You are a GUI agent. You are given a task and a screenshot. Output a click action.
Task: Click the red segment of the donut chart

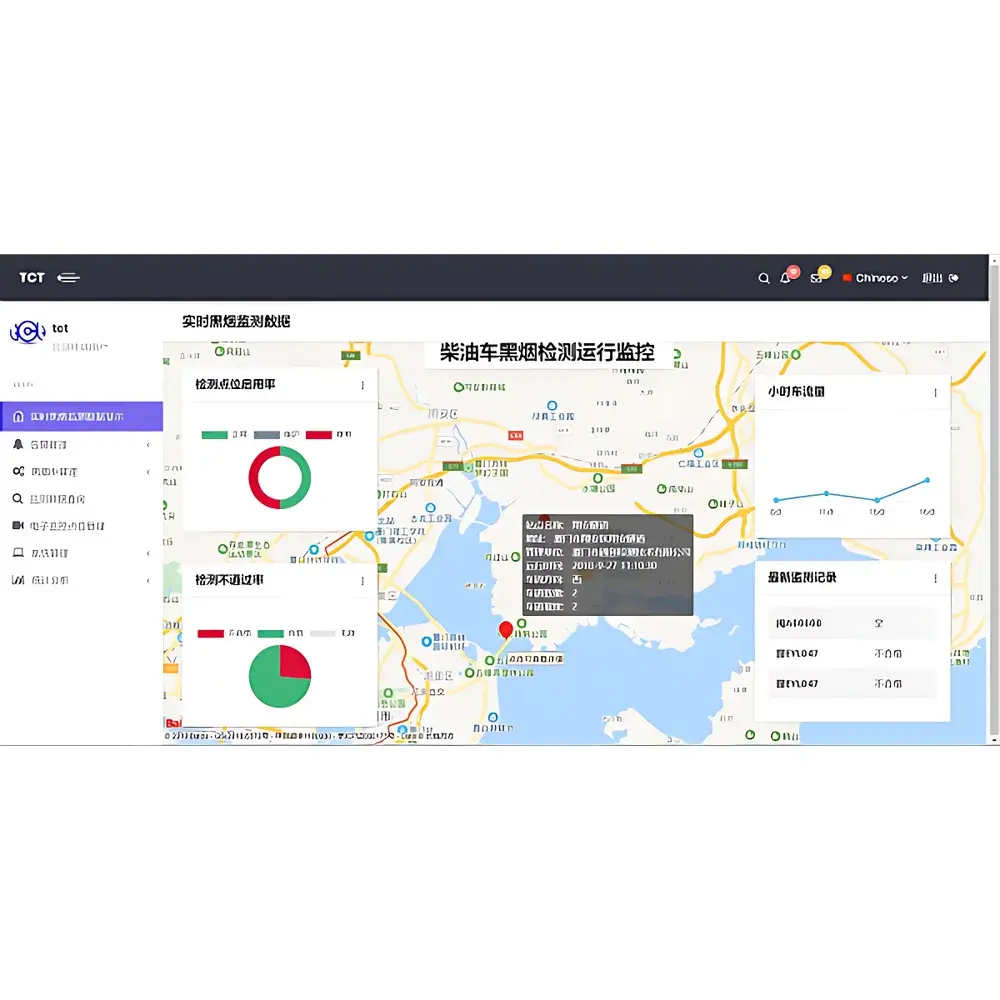click(x=254, y=478)
